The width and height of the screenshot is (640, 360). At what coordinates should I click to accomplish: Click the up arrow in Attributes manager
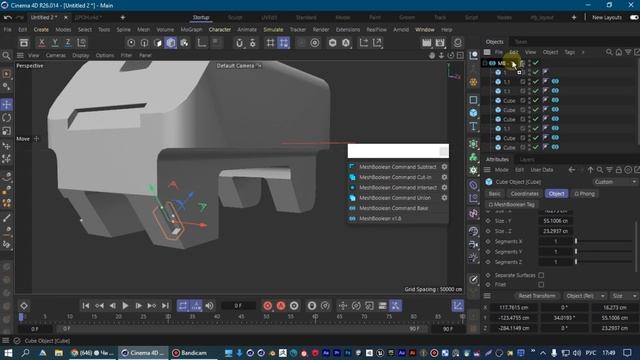[x=590, y=170]
